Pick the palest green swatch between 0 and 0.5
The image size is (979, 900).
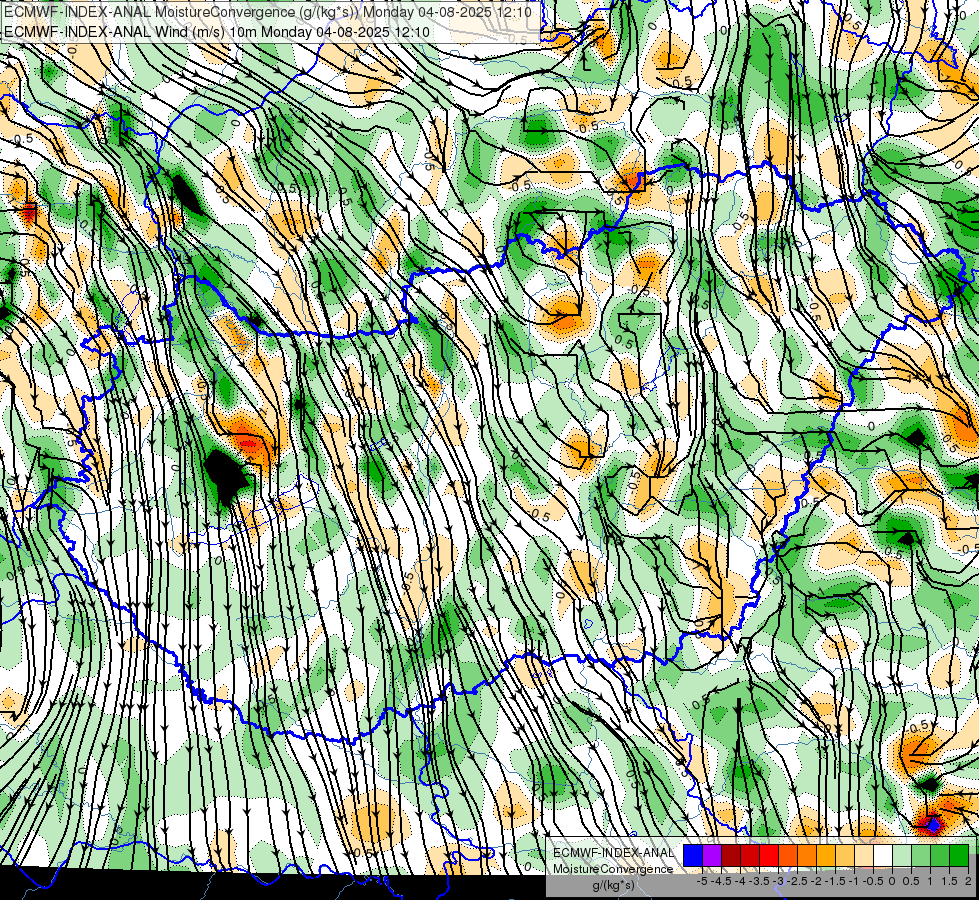pyautogui.click(x=902, y=856)
